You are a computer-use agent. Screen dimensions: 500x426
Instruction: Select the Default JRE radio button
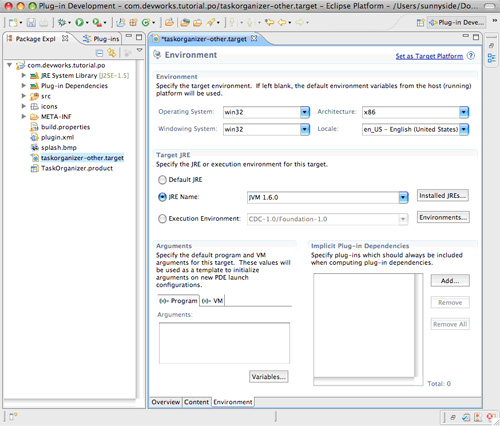(x=162, y=180)
